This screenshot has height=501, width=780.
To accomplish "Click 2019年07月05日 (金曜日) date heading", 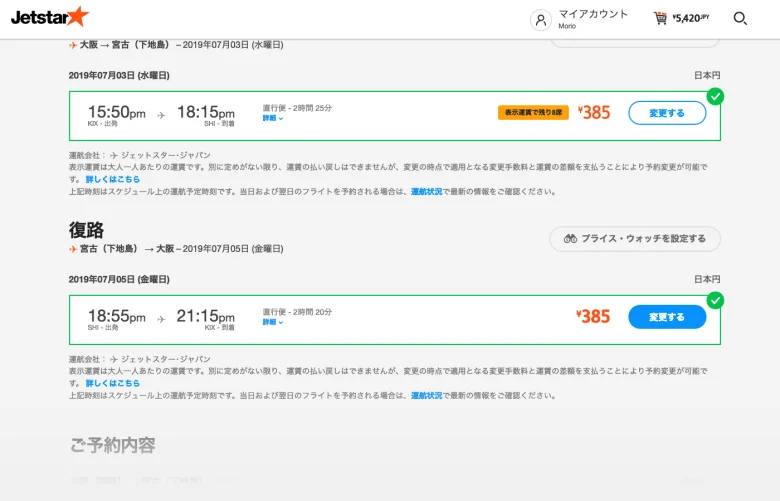I will click(119, 280).
